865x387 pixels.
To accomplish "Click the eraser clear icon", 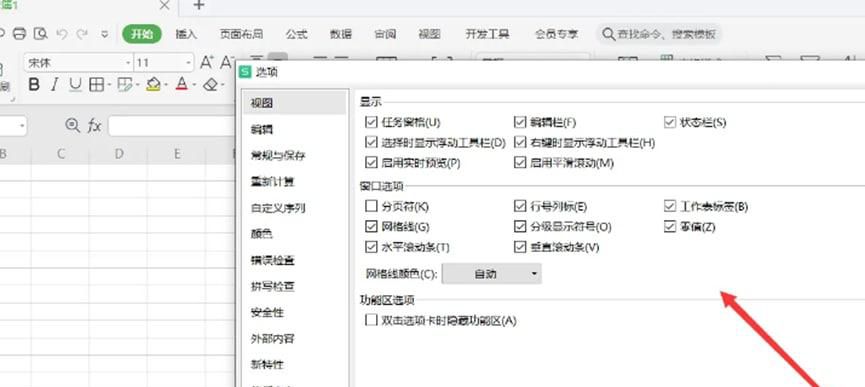I will click(x=210, y=84).
